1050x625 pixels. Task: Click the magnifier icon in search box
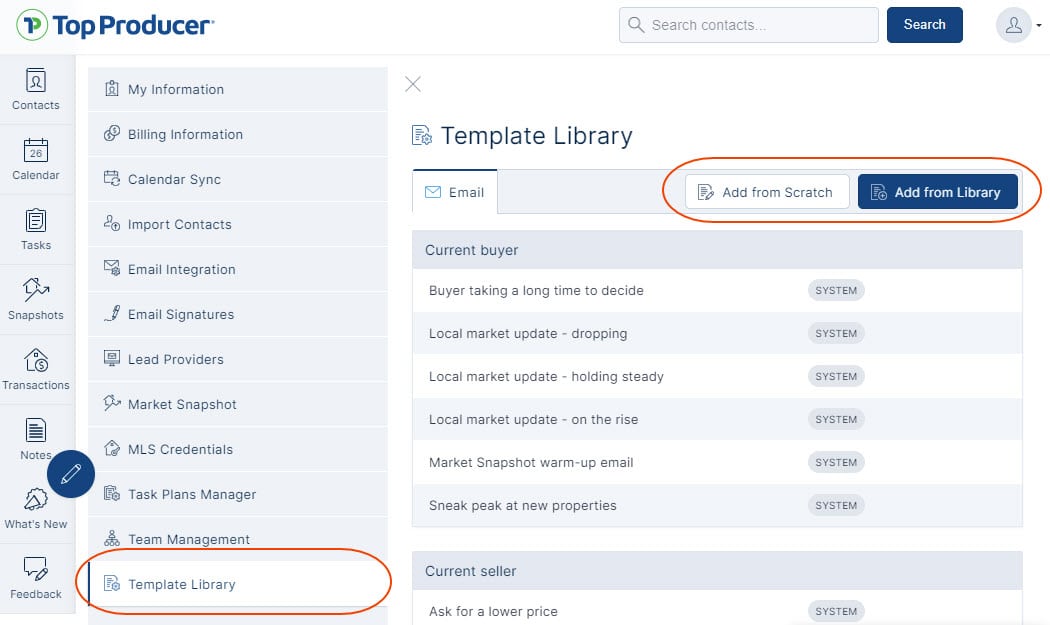(x=636, y=25)
